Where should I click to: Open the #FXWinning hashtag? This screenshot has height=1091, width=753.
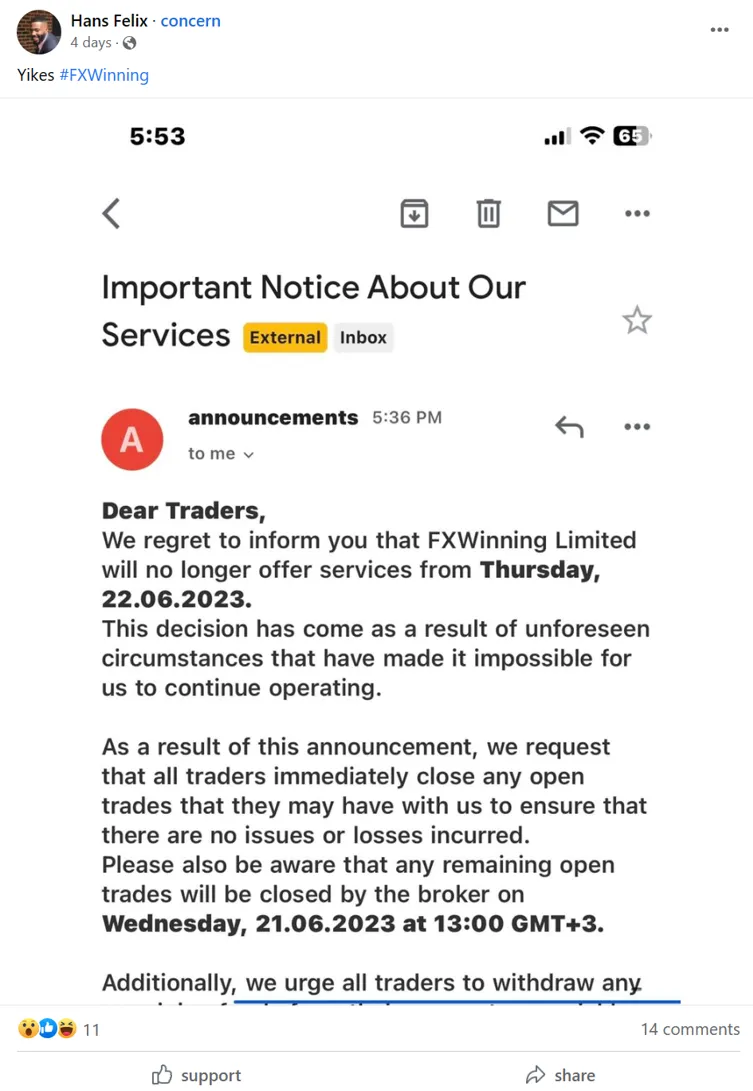[x=104, y=75]
